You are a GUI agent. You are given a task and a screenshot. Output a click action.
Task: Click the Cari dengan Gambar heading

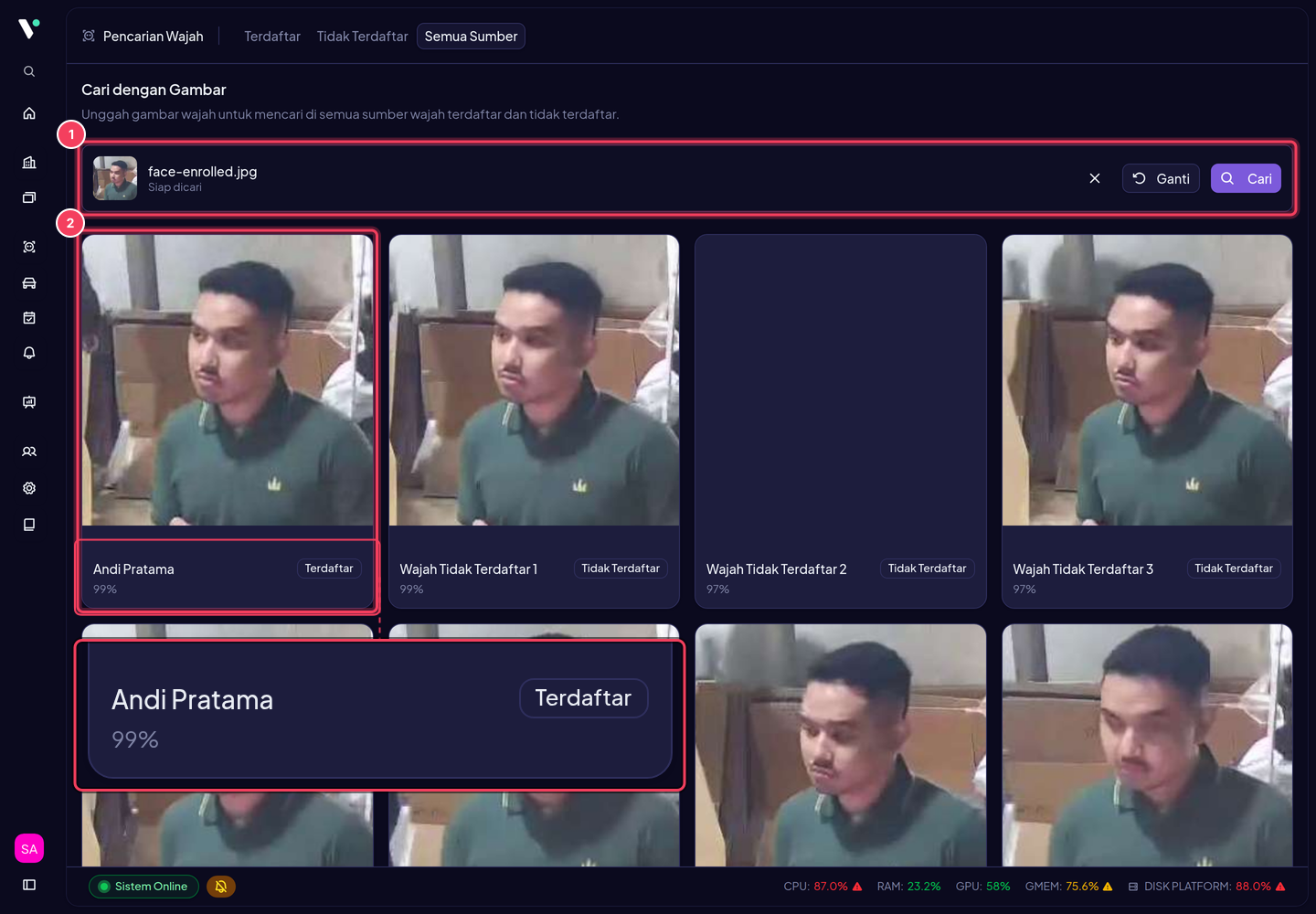(154, 90)
